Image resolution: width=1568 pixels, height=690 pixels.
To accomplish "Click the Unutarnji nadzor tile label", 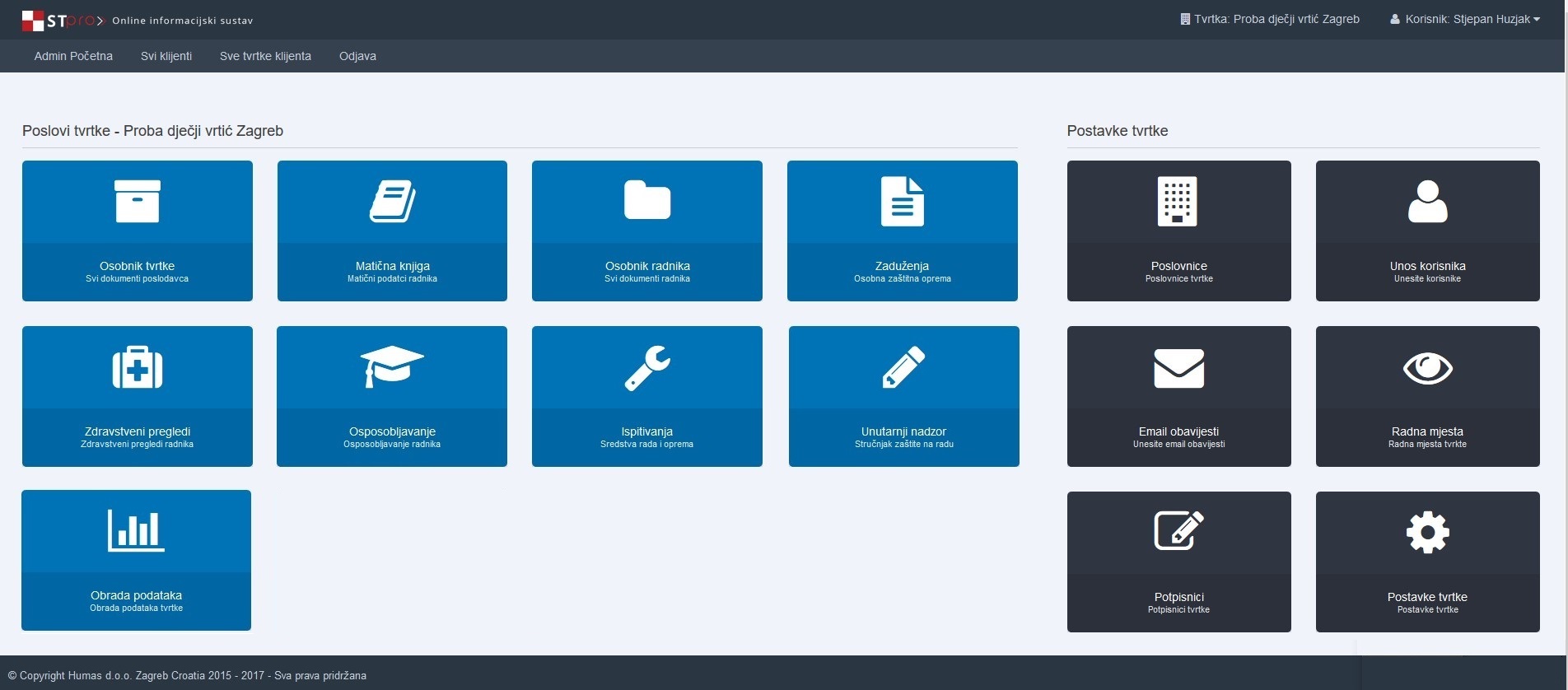I will 903,431.
